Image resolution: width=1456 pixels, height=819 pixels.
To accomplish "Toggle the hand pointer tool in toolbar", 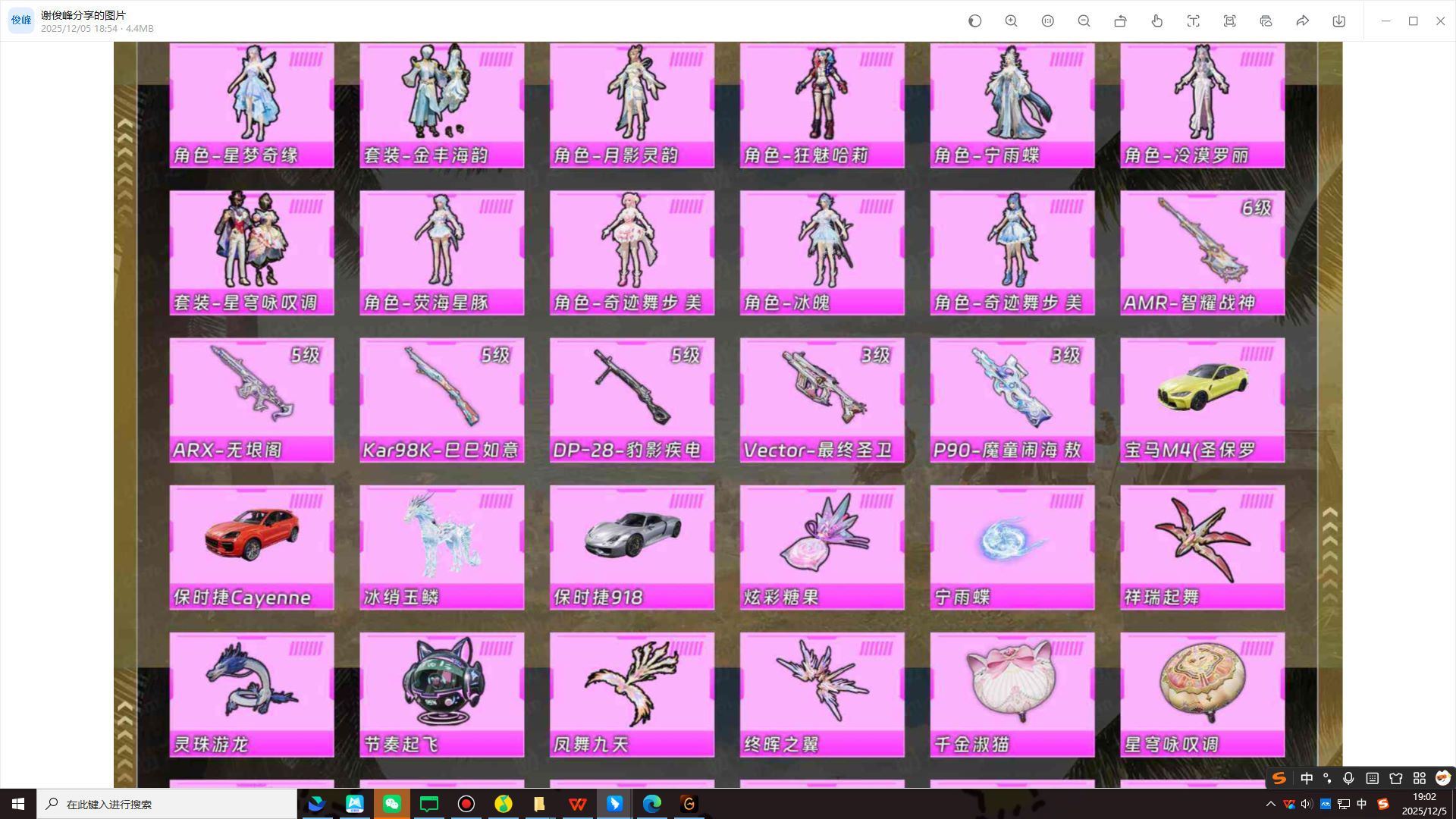I will point(1156,21).
